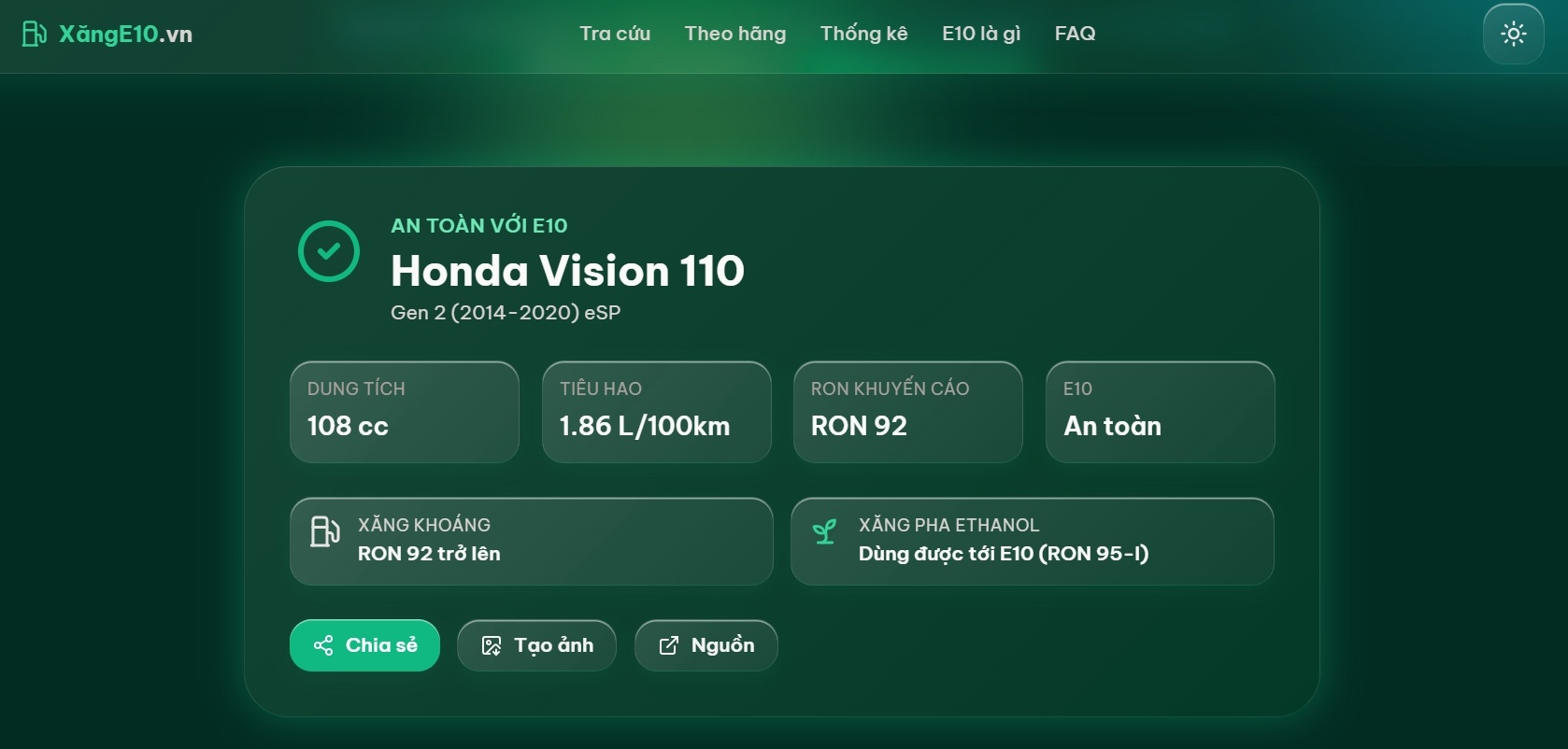Select the Dung tích 108 cc card
The width and height of the screenshot is (1568, 749).
click(405, 412)
